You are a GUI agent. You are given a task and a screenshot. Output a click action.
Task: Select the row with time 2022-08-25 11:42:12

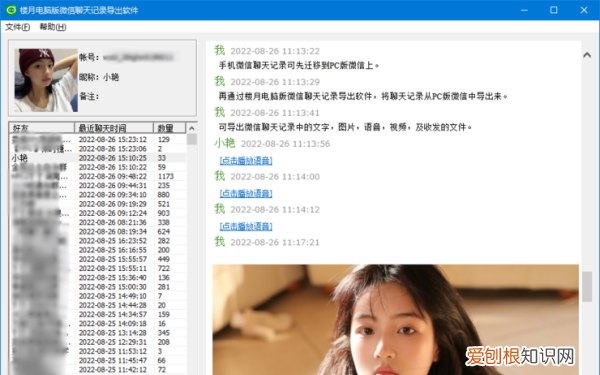(x=98, y=369)
